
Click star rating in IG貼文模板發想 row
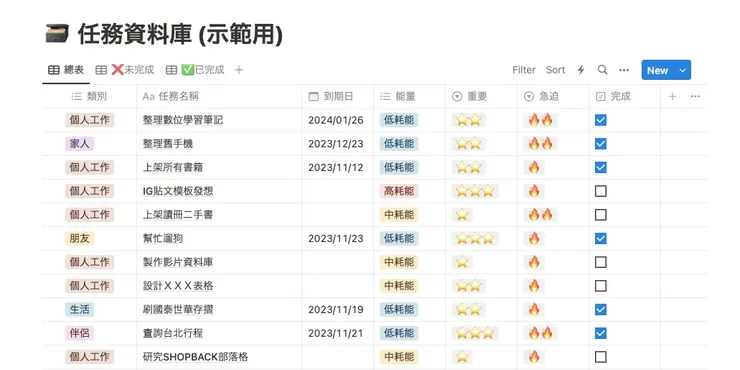(x=475, y=191)
